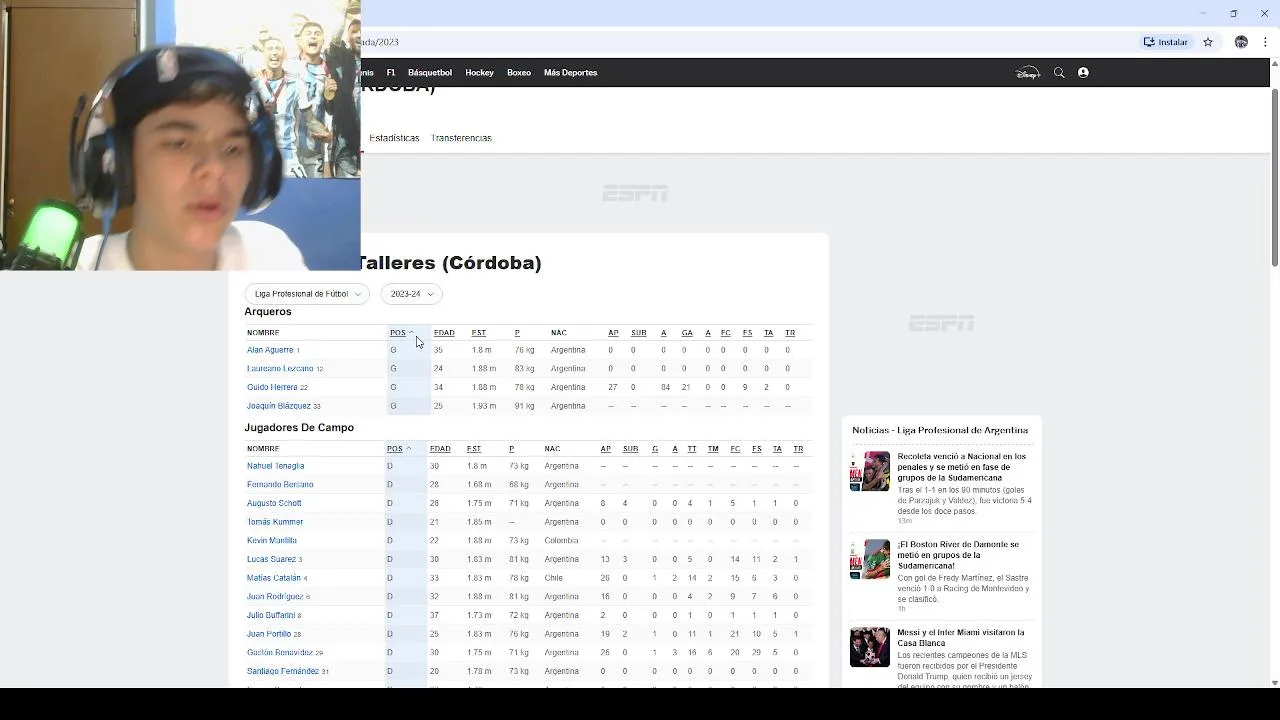Open the Boxeo menu item

click(x=519, y=73)
